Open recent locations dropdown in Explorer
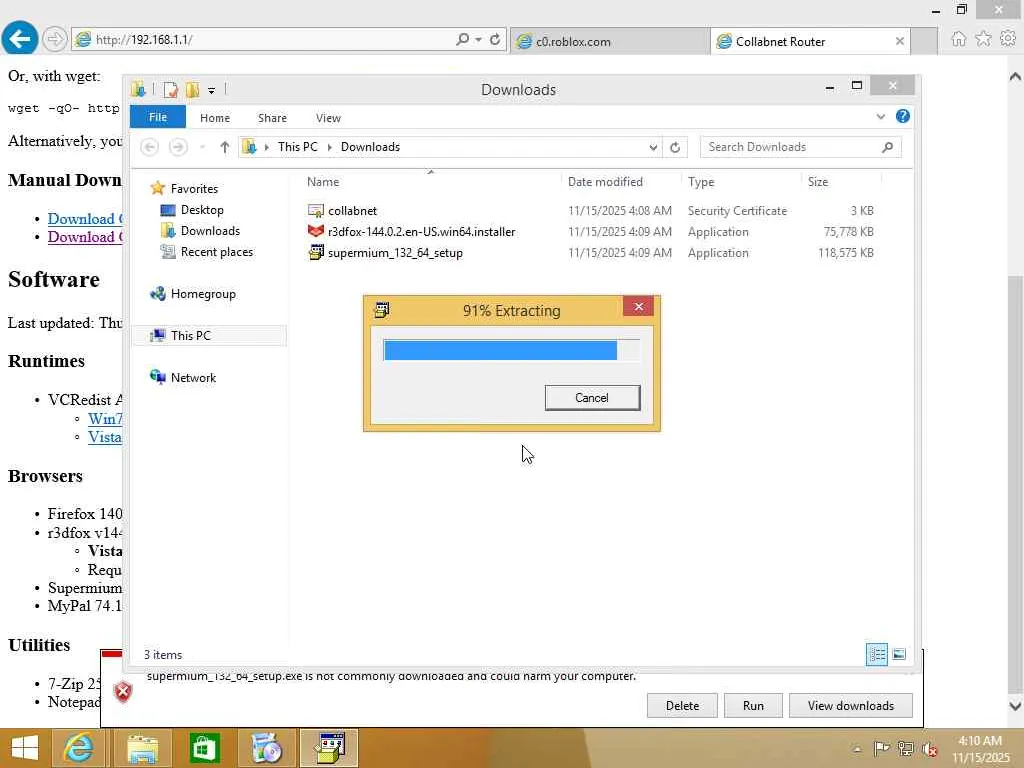The height and width of the screenshot is (768, 1024). [202, 148]
